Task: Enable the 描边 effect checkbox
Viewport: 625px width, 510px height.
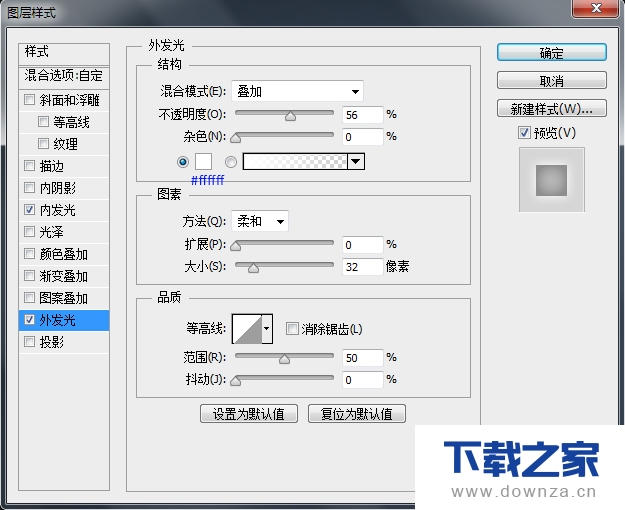Action: 29,165
